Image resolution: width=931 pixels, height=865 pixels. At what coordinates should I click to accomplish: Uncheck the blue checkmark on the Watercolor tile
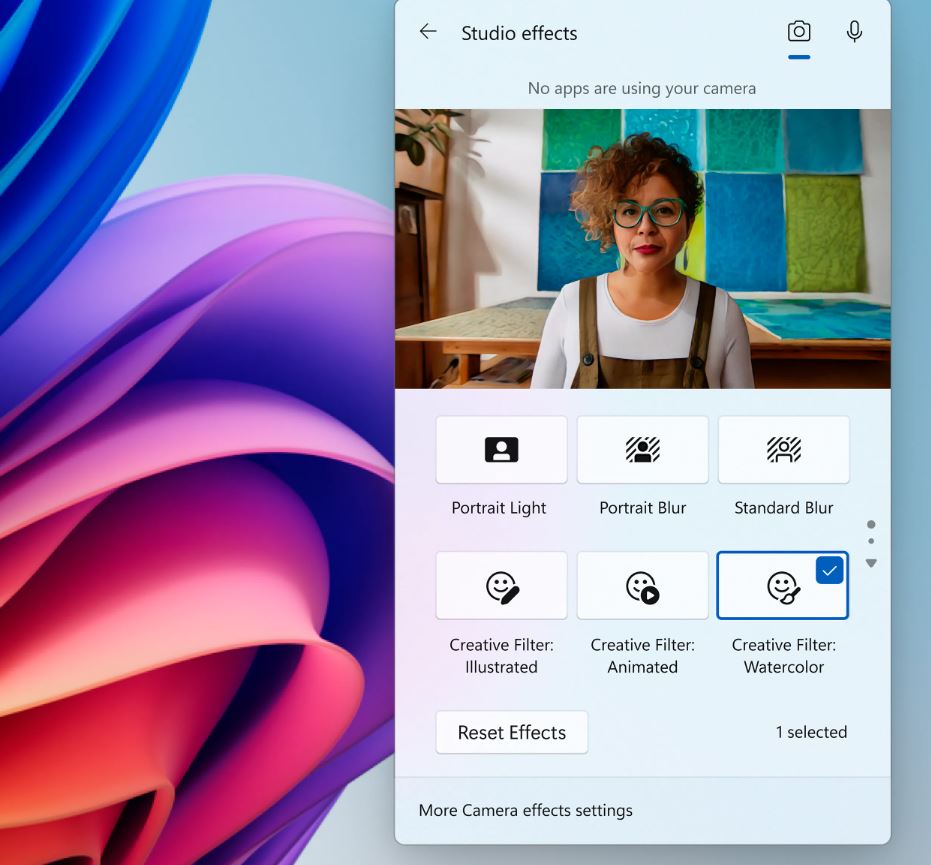pyautogui.click(x=829, y=570)
